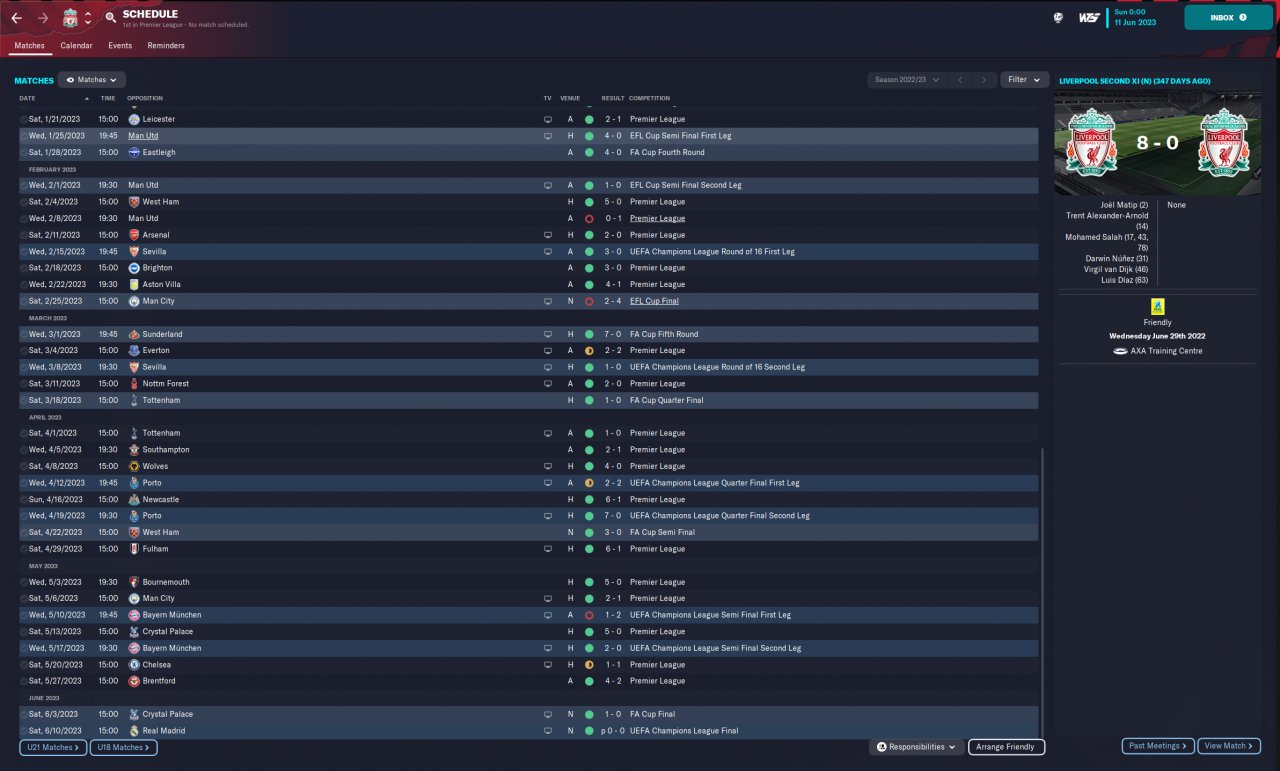Open U21 Matches
Screen dimensions: 1280x771
[52, 747]
